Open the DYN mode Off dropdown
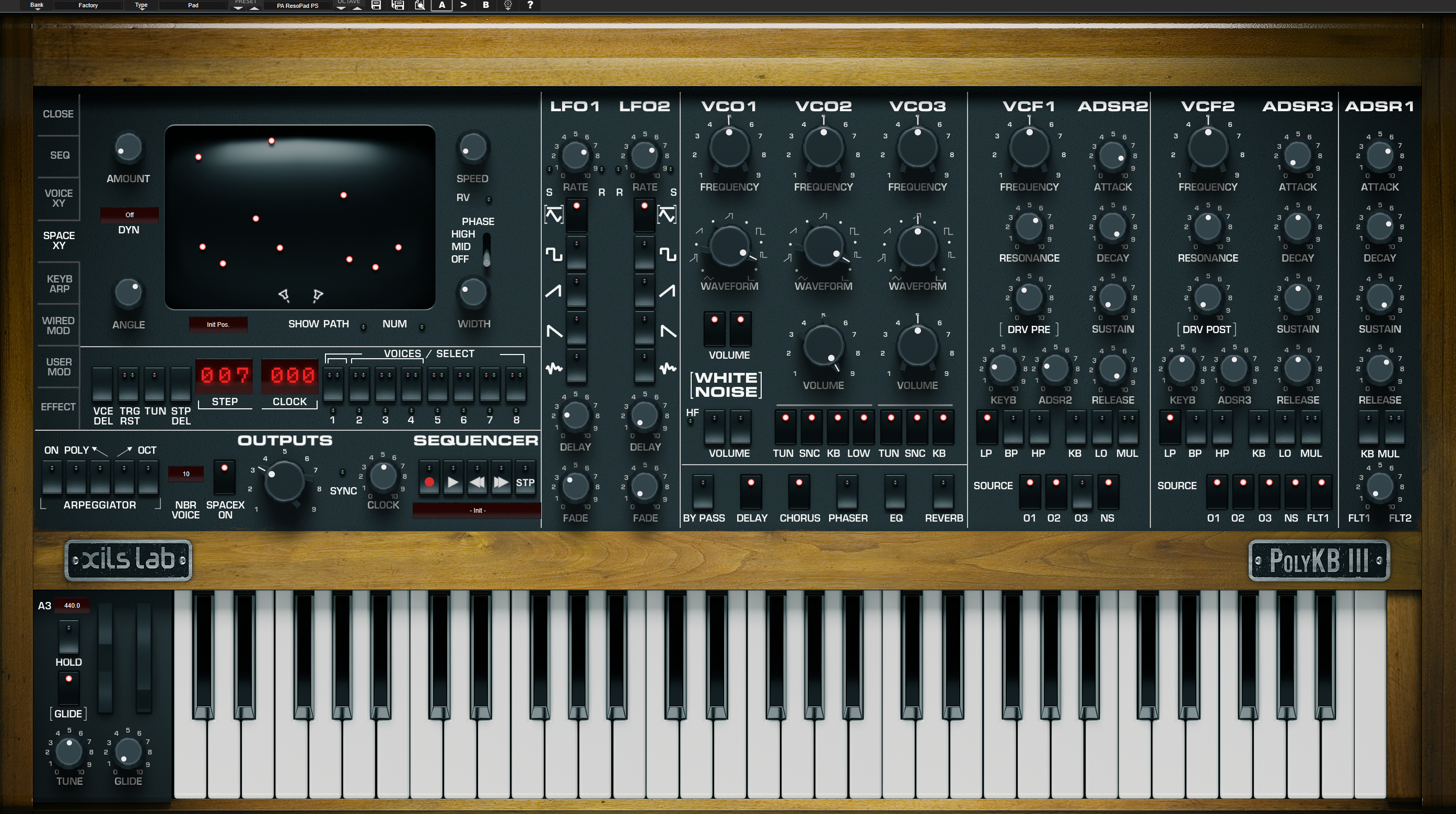1456x814 pixels. pos(130,215)
